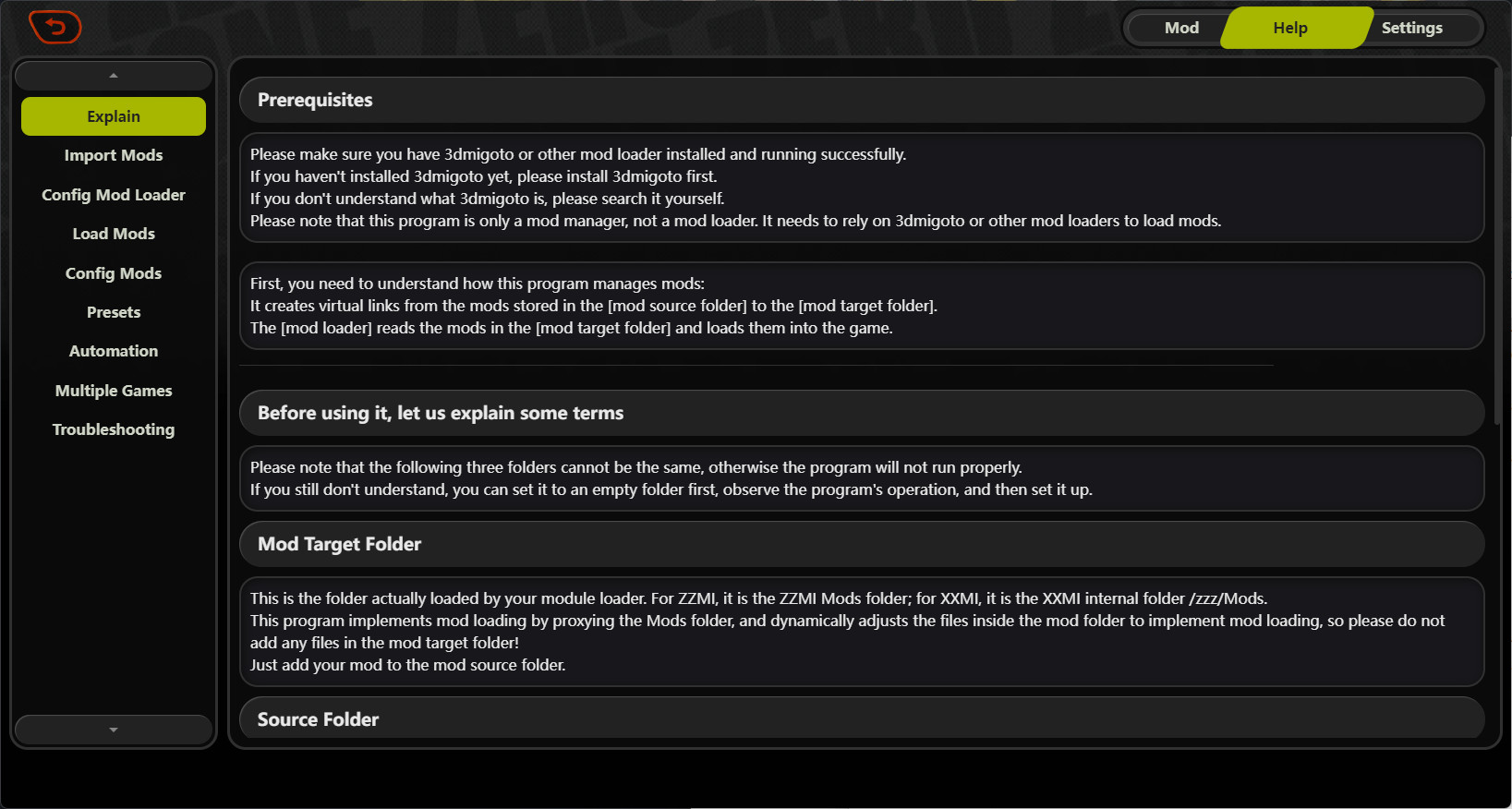Open the Config Mods section
This screenshot has width=1512, height=809.
[113, 272]
